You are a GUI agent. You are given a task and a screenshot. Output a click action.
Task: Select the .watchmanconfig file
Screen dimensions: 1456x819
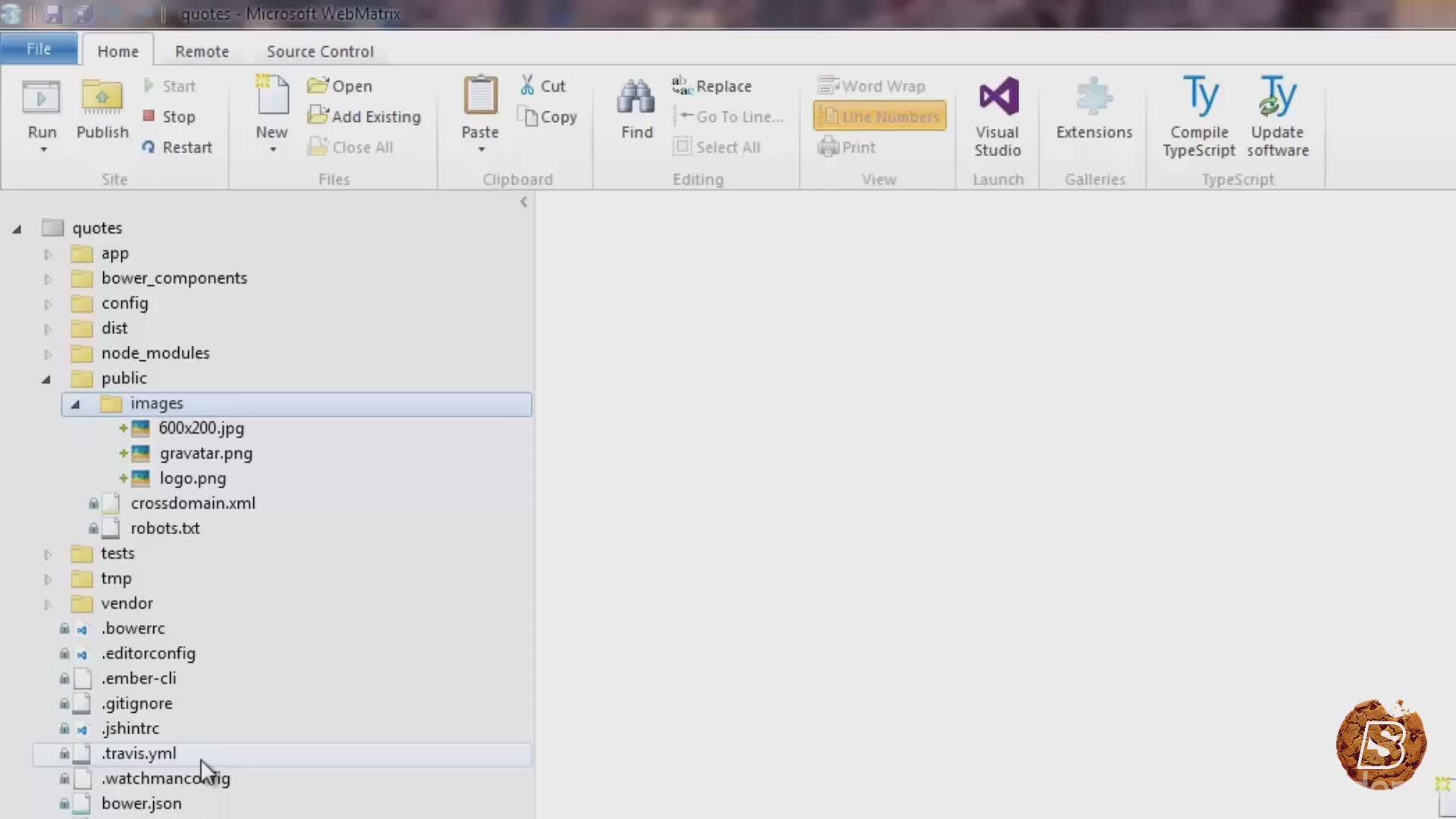point(165,779)
